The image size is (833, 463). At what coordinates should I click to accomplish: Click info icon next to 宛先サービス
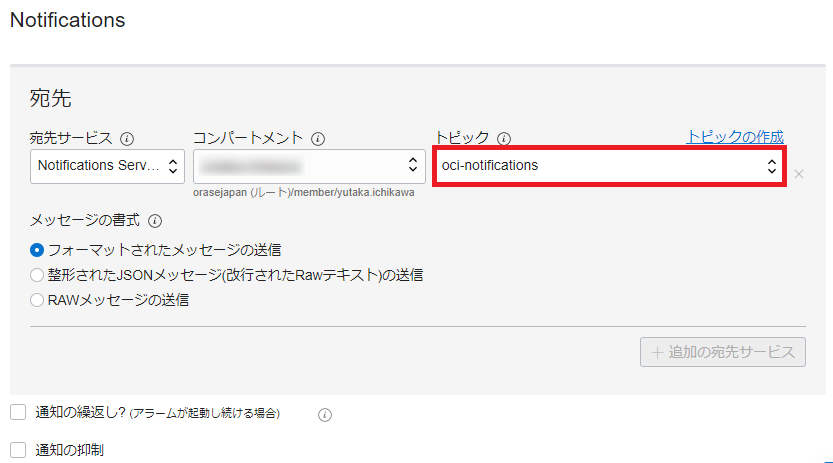point(127,139)
